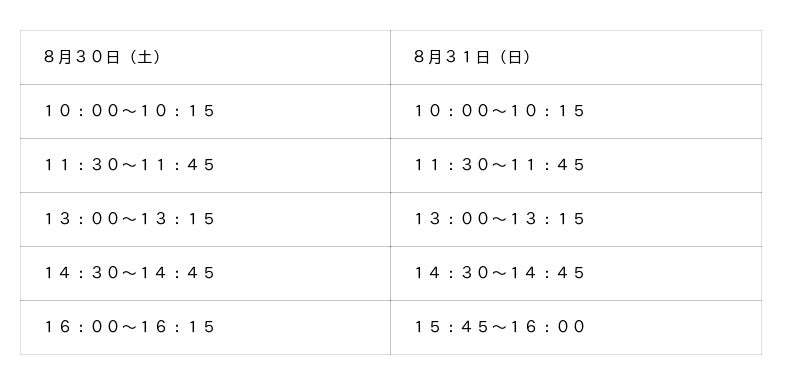Viewport: 800px width, 385px height.
Task: Select Saturday 10:00～10:15 time slot
Action: (205, 111)
